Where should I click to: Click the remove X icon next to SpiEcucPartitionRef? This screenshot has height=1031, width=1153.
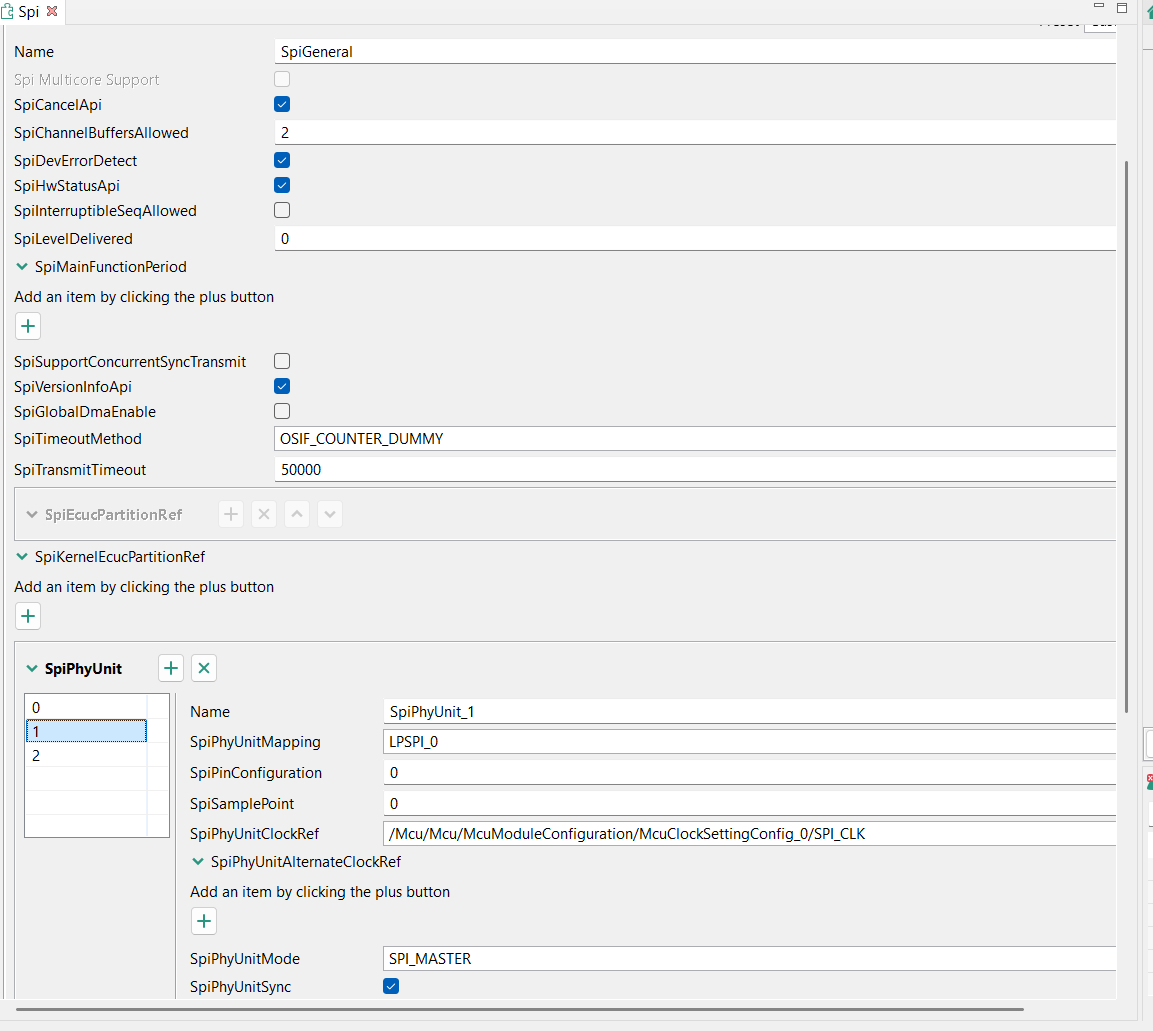click(x=264, y=514)
